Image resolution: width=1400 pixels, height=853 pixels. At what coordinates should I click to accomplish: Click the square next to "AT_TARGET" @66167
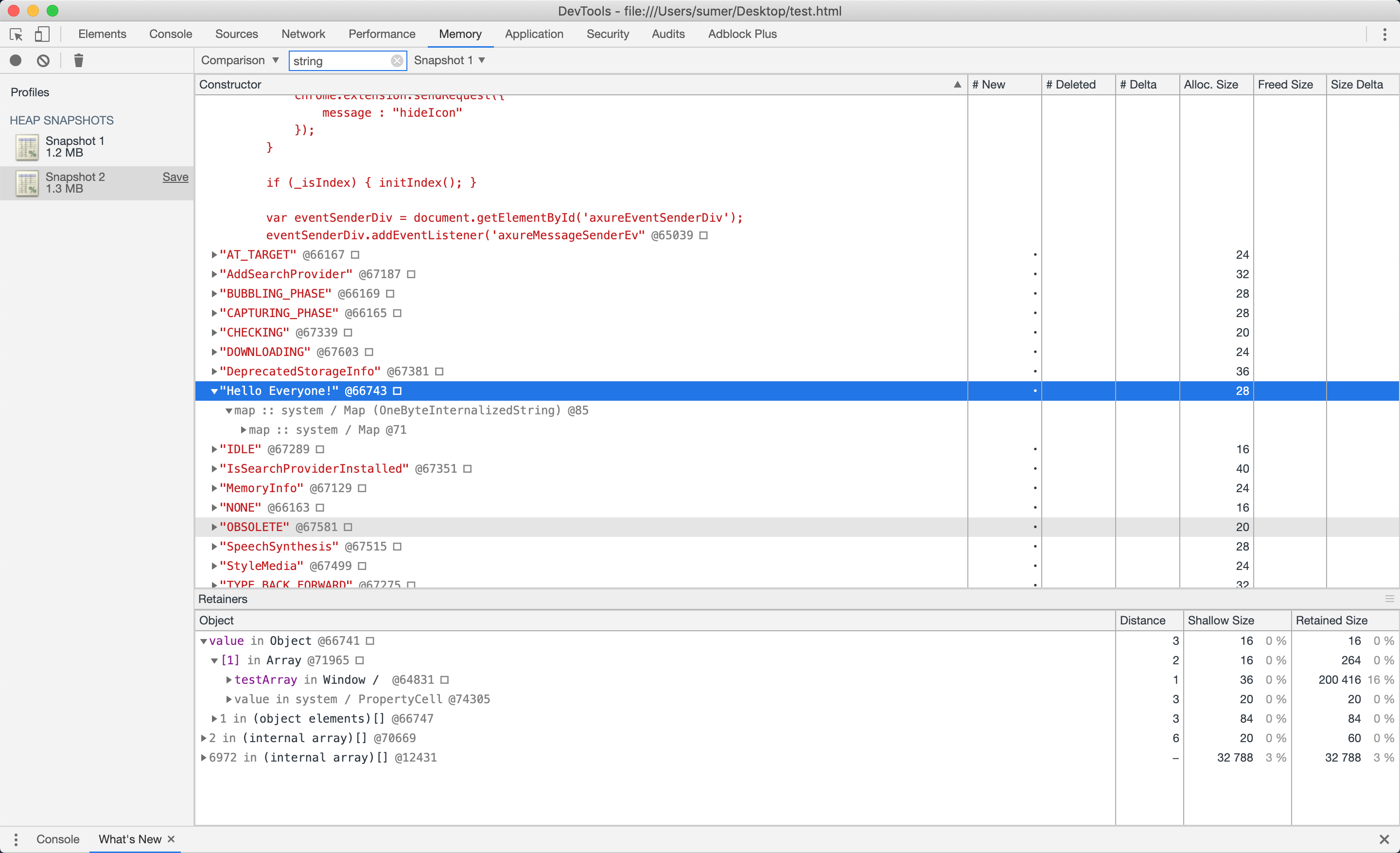point(355,255)
